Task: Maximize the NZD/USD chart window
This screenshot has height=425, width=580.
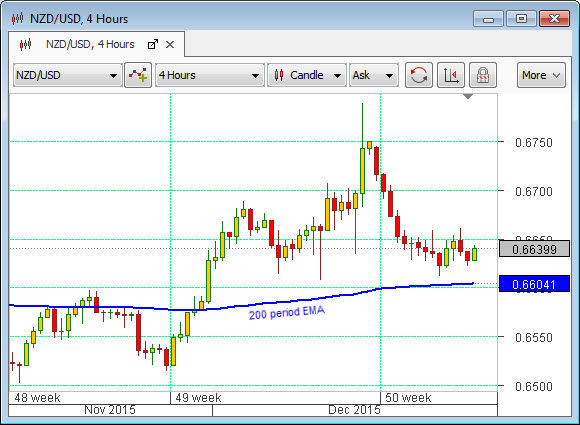Action: coord(521,18)
